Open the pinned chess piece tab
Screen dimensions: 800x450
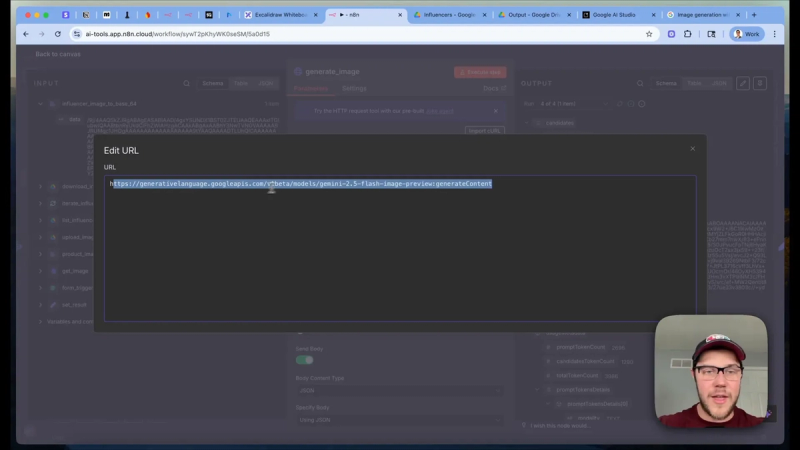(x=127, y=15)
